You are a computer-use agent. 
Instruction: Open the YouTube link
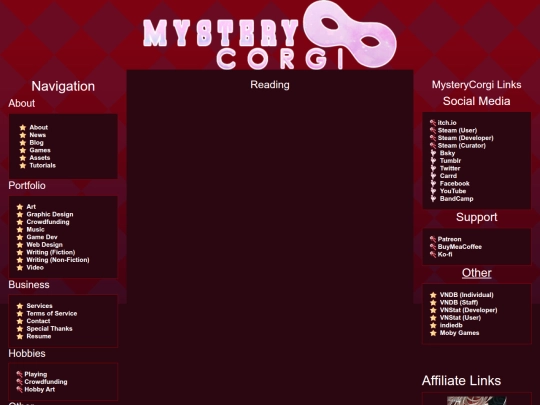453,191
